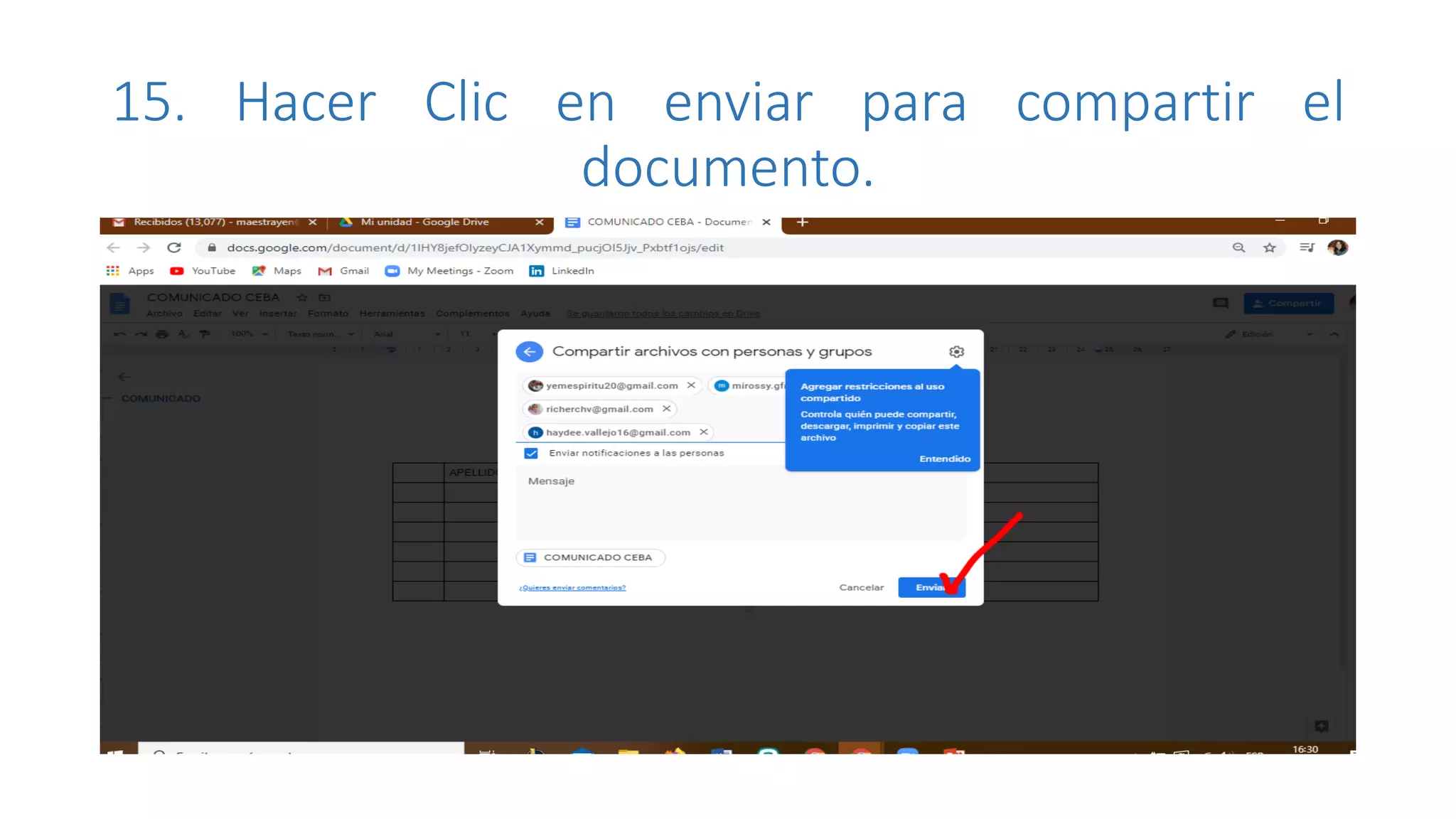
Task: Open the Insertar menu
Action: [278, 314]
